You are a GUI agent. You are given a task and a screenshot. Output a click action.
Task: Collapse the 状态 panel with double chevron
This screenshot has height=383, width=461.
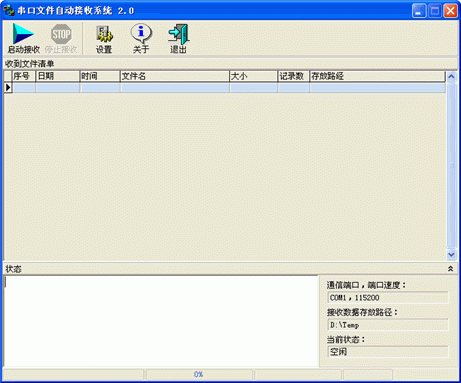coord(450,269)
